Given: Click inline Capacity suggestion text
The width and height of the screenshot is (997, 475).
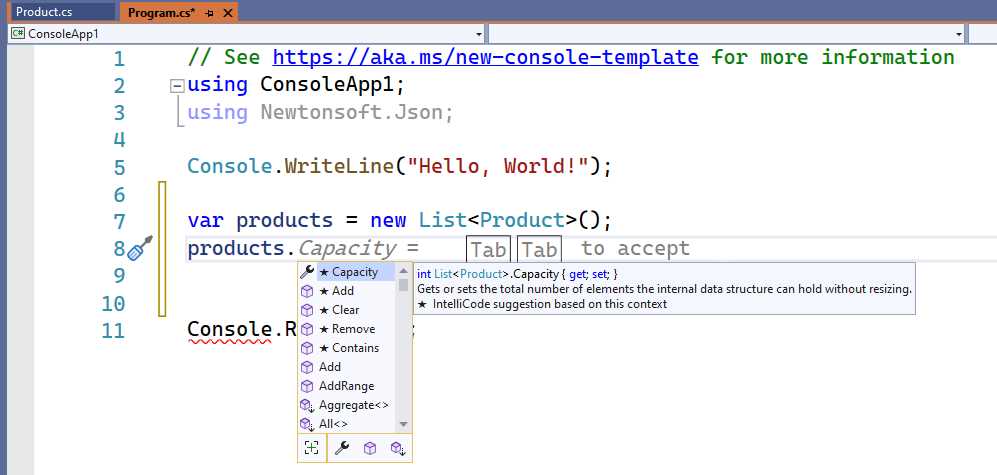Looking at the screenshot, I should tap(347, 248).
